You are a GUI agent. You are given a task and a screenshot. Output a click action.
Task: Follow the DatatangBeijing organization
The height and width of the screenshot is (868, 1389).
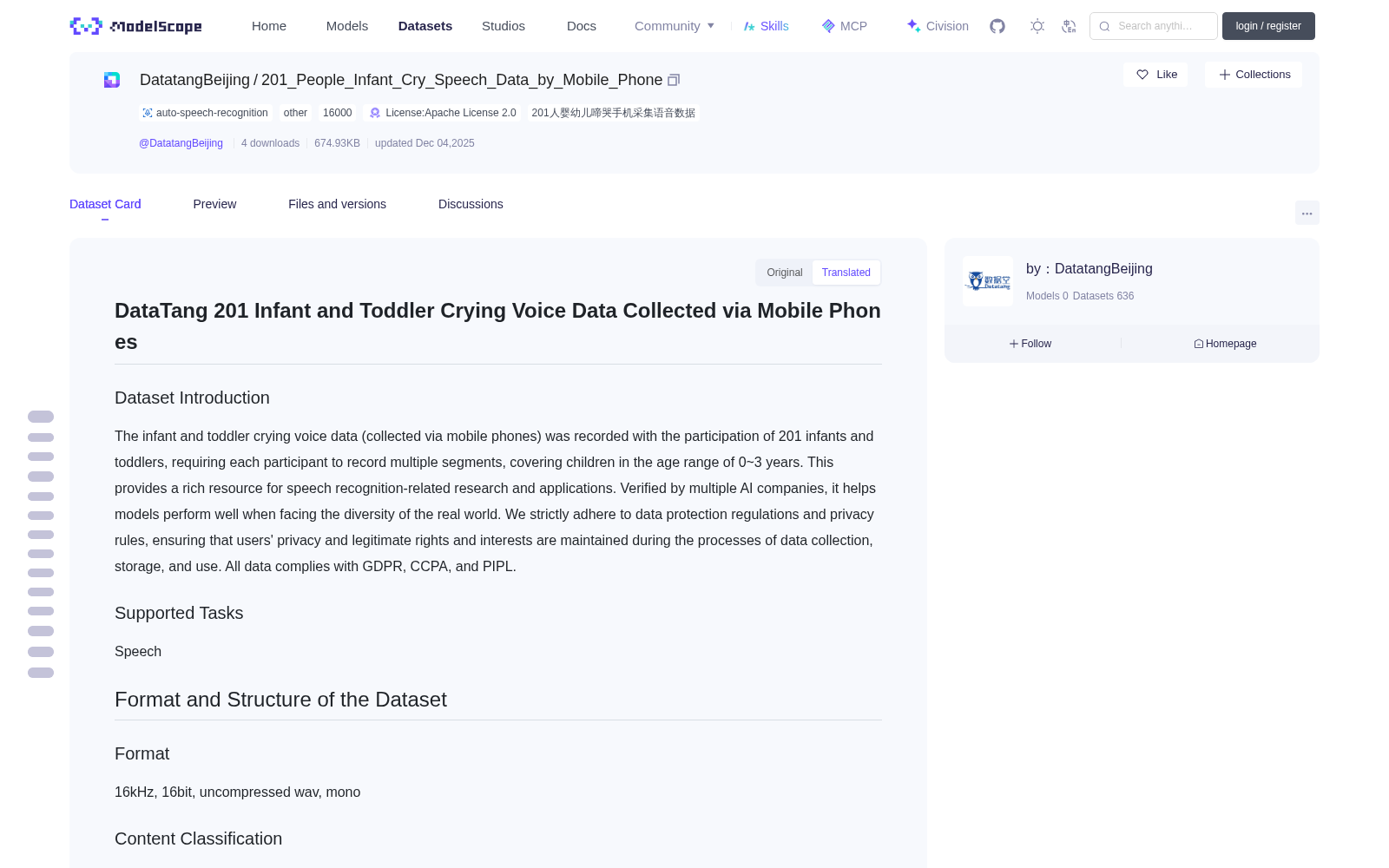tap(1030, 344)
